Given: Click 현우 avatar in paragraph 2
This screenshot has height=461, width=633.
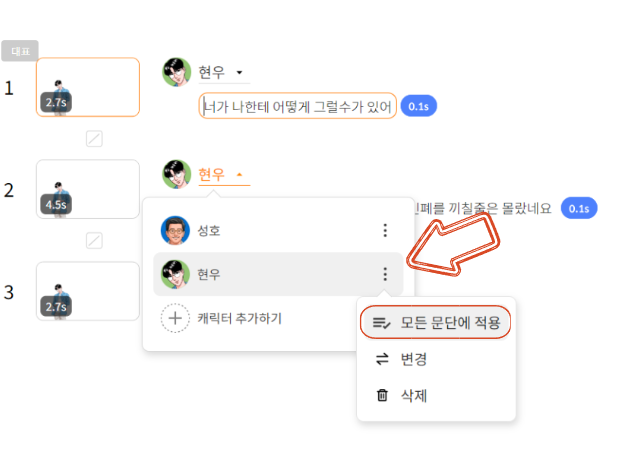Looking at the screenshot, I should point(176,174).
